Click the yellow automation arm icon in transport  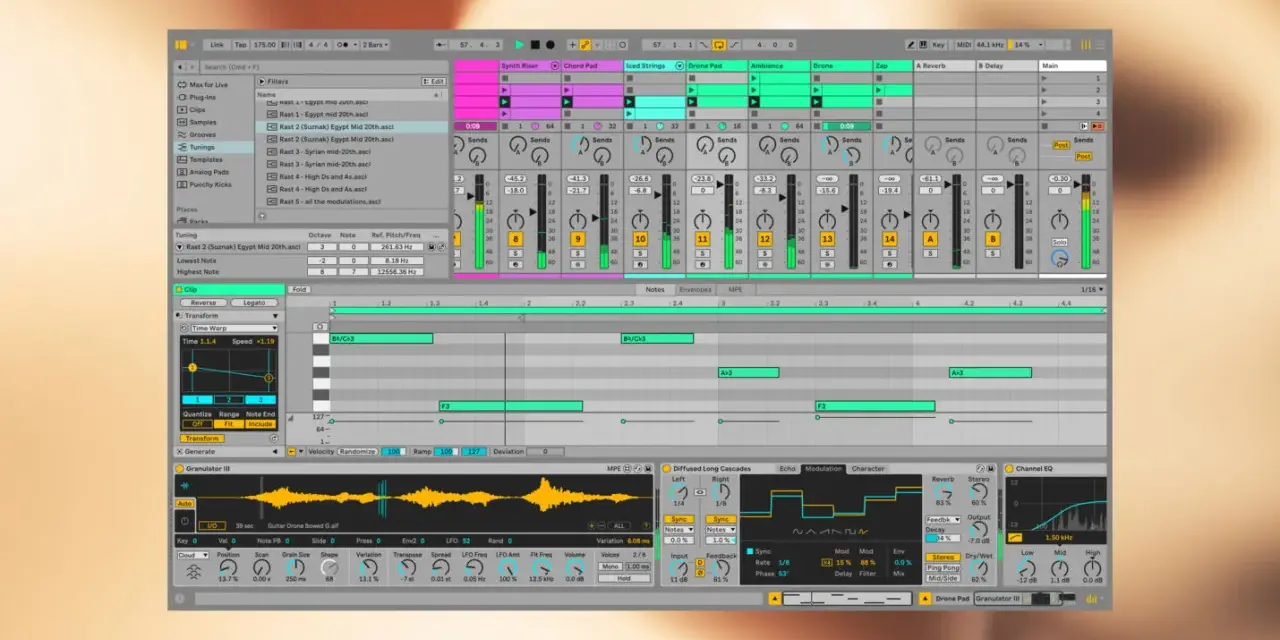click(585, 45)
